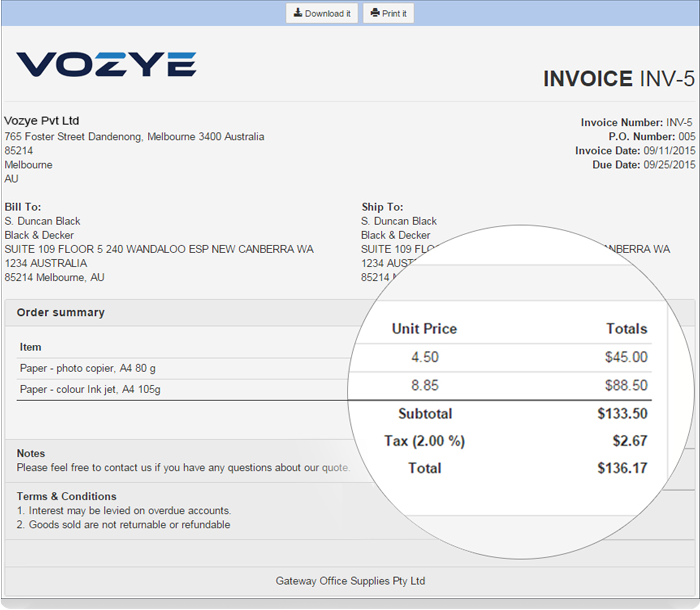Select SUITE 109 FLOOR 5 billing address line
This screenshot has height=610, width=700.
[159, 249]
